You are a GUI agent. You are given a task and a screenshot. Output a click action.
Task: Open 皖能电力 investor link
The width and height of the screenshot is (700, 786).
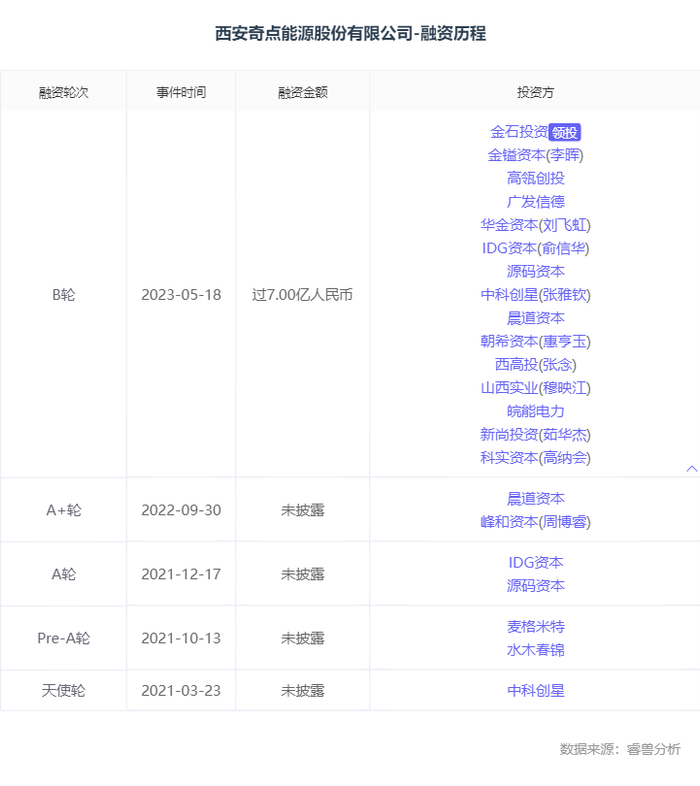[x=536, y=411]
